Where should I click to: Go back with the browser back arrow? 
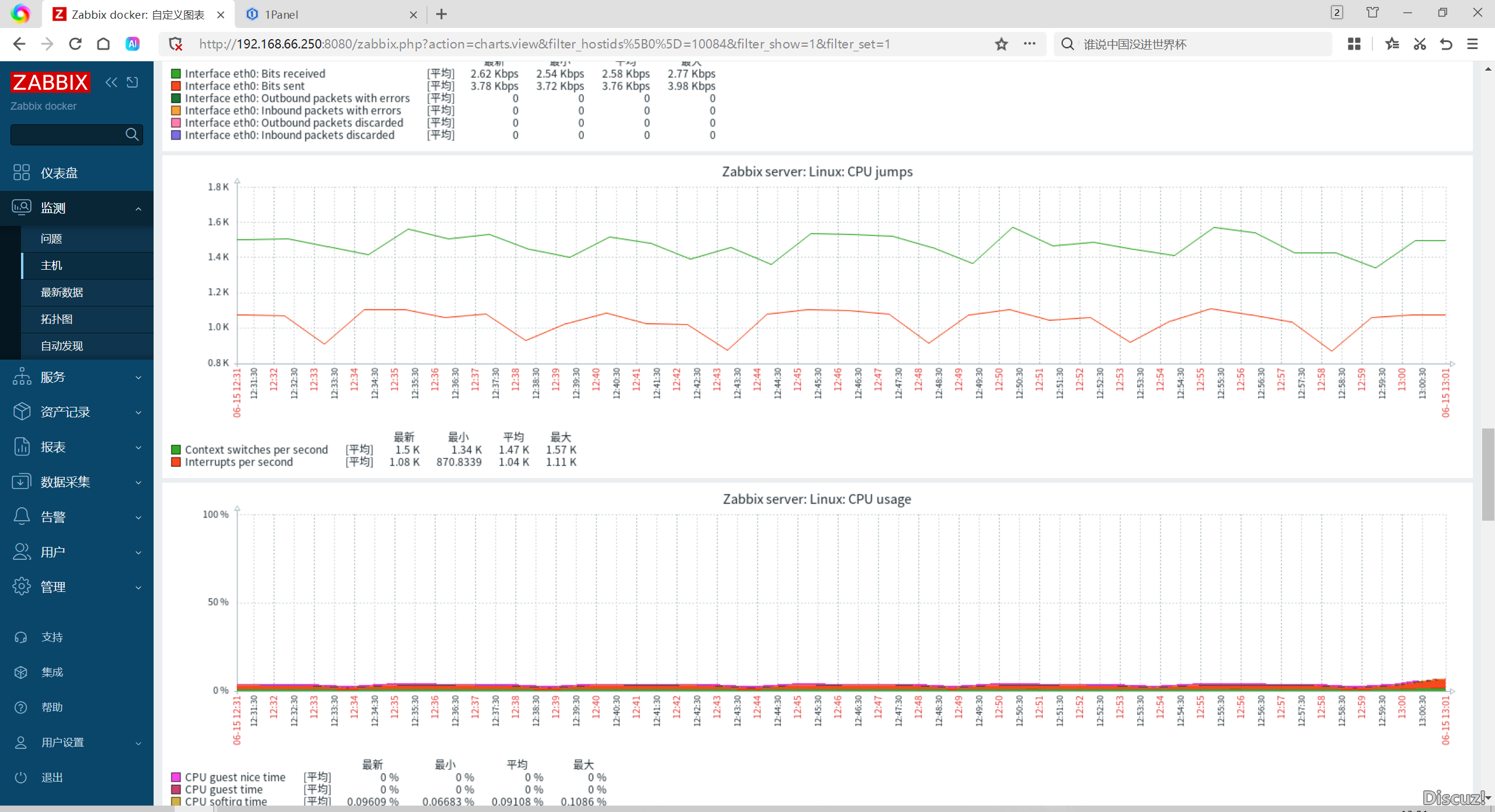[19, 44]
